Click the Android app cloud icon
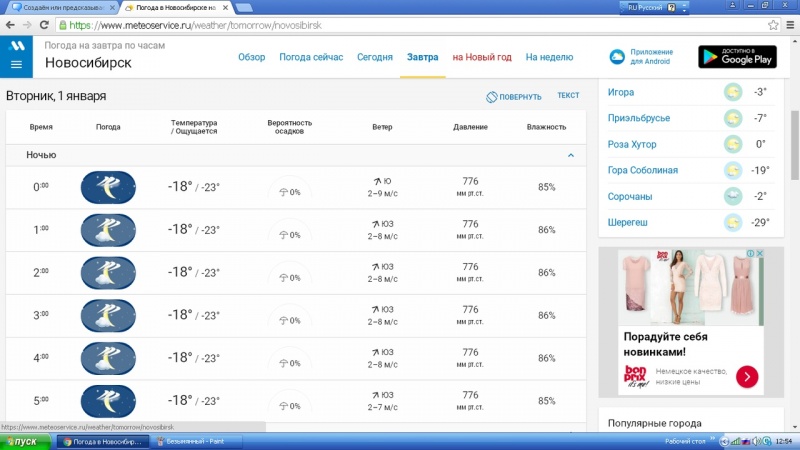Image resolution: width=800 pixels, height=450 pixels. [x=617, y=57]
